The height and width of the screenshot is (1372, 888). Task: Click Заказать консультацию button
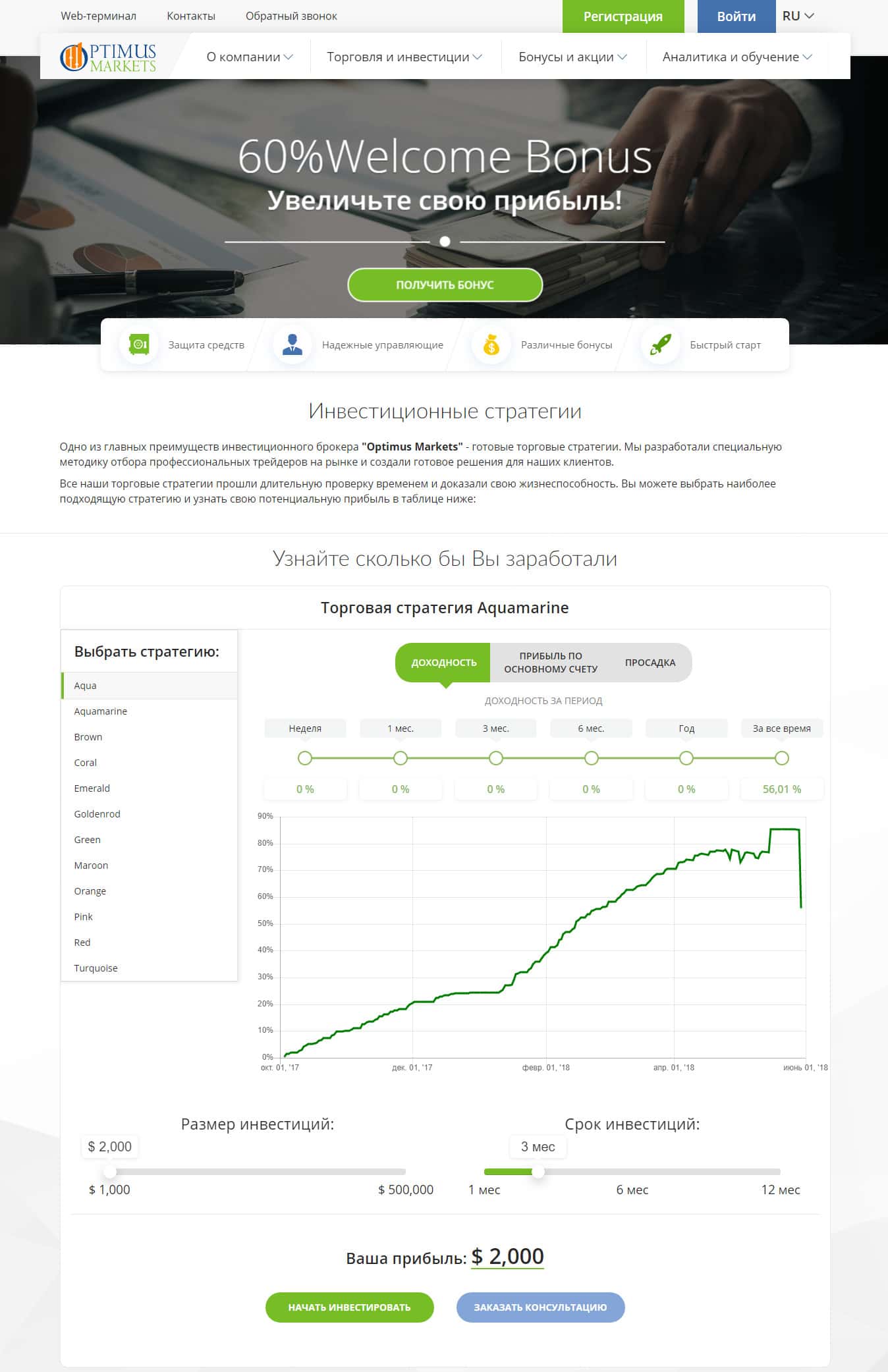point(540,1307)
